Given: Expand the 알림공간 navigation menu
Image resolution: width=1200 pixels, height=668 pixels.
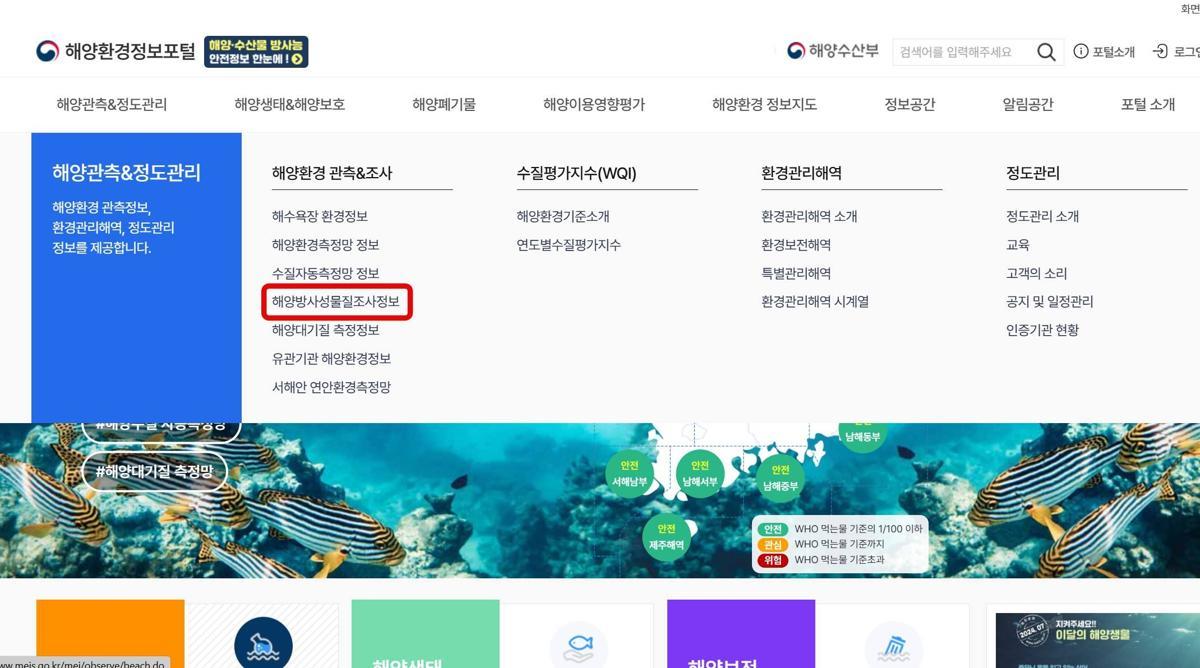Looking at the screenshot, I should pos(1028,104).
